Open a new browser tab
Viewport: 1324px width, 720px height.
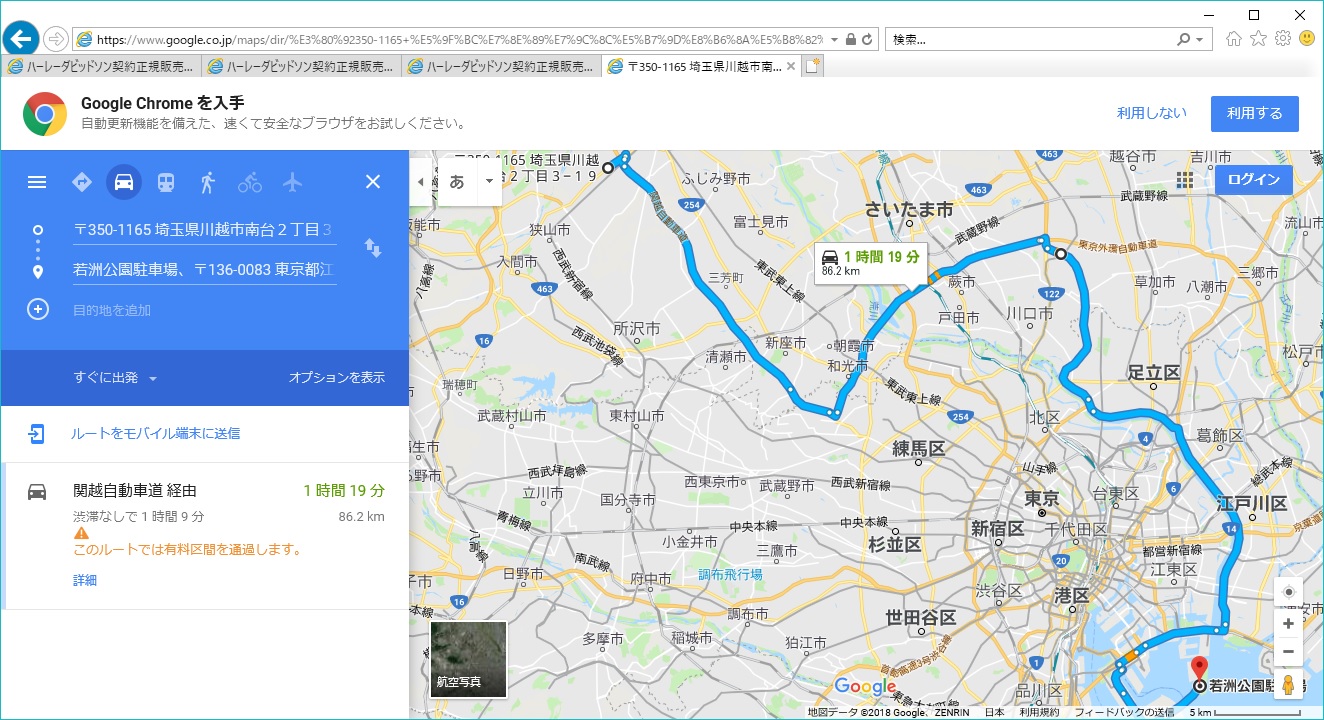point(812,67)
